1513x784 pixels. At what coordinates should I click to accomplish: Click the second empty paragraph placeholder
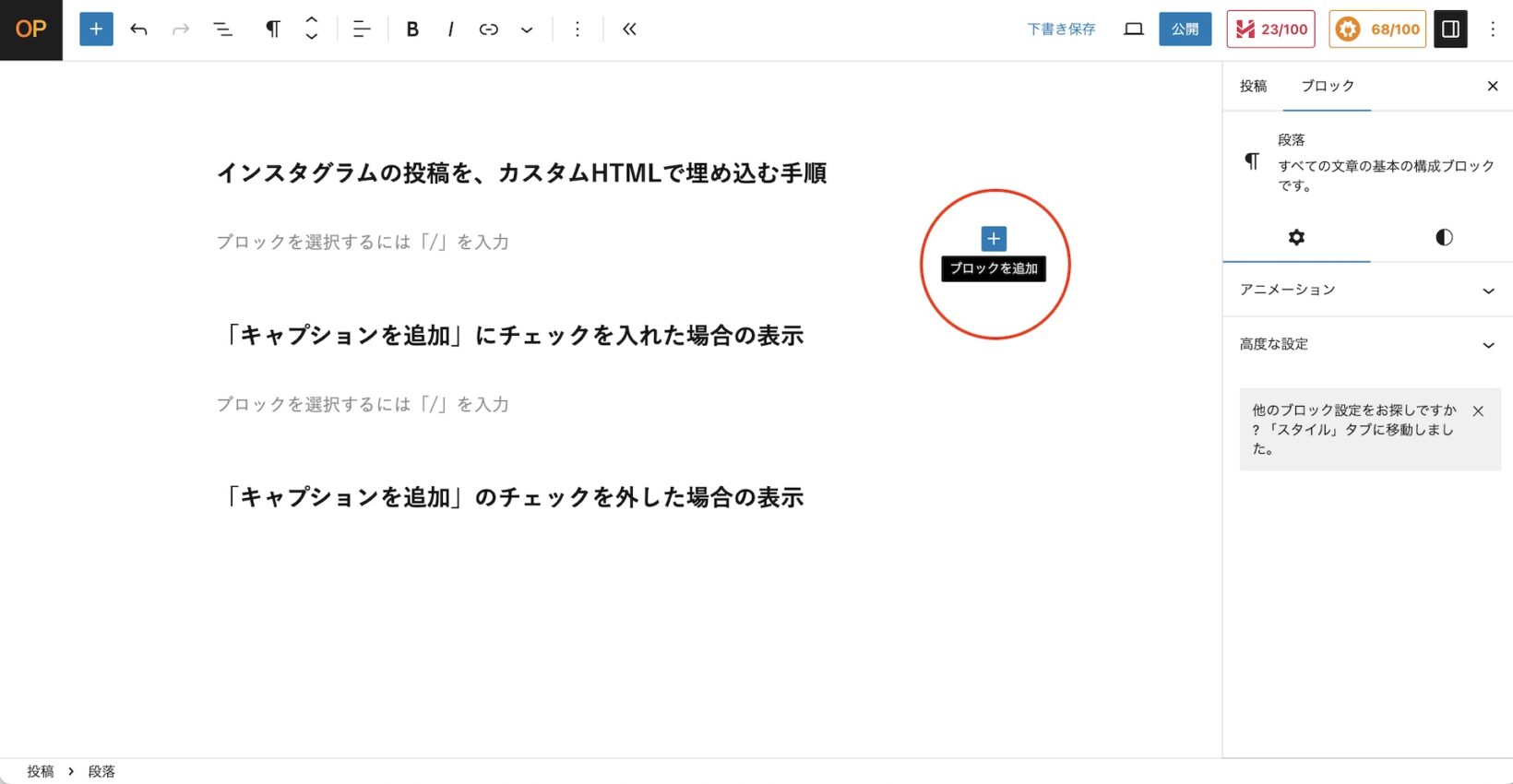[x=363, y=404]
